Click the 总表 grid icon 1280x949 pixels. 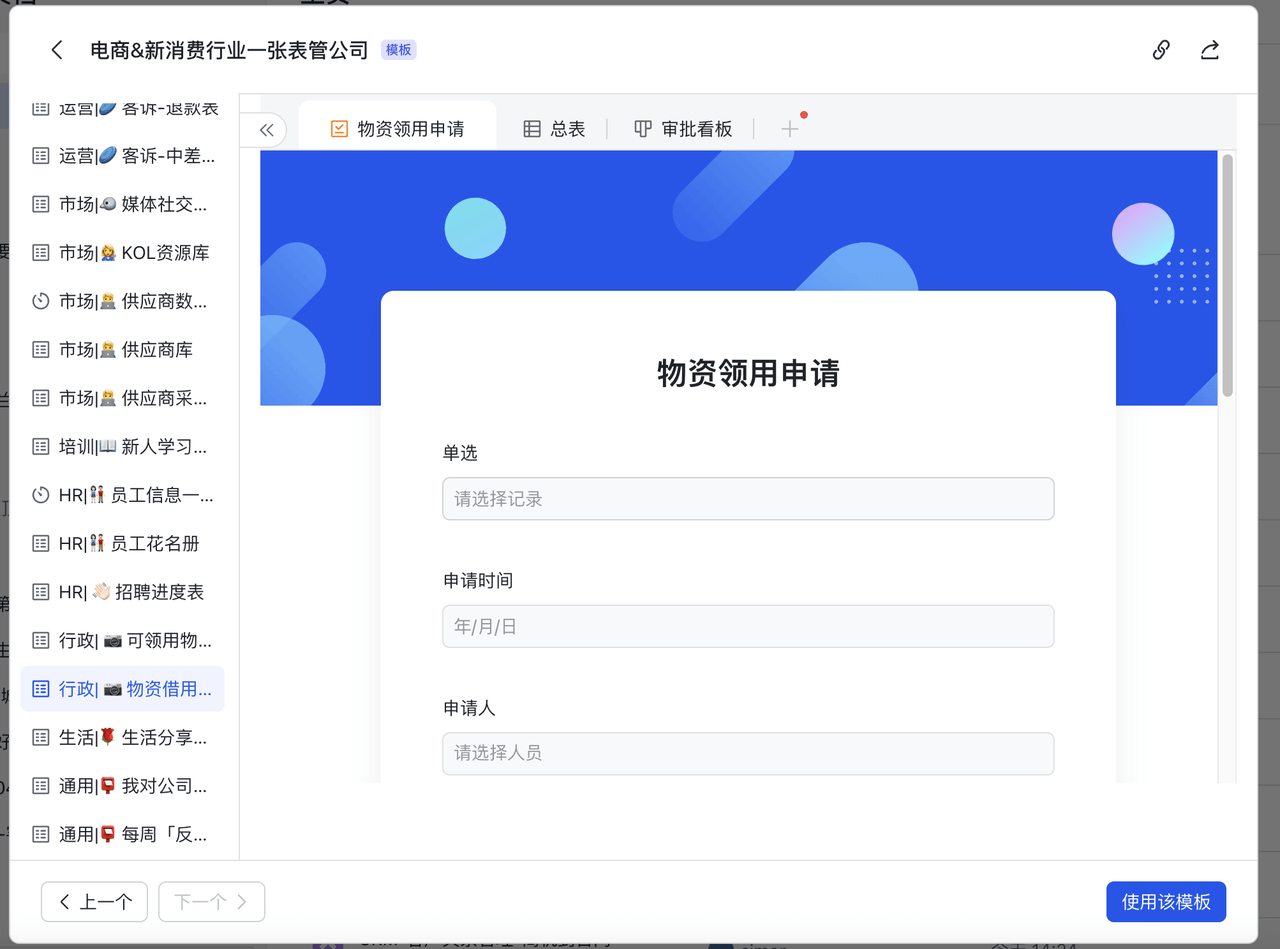click(x=532, y=129)
